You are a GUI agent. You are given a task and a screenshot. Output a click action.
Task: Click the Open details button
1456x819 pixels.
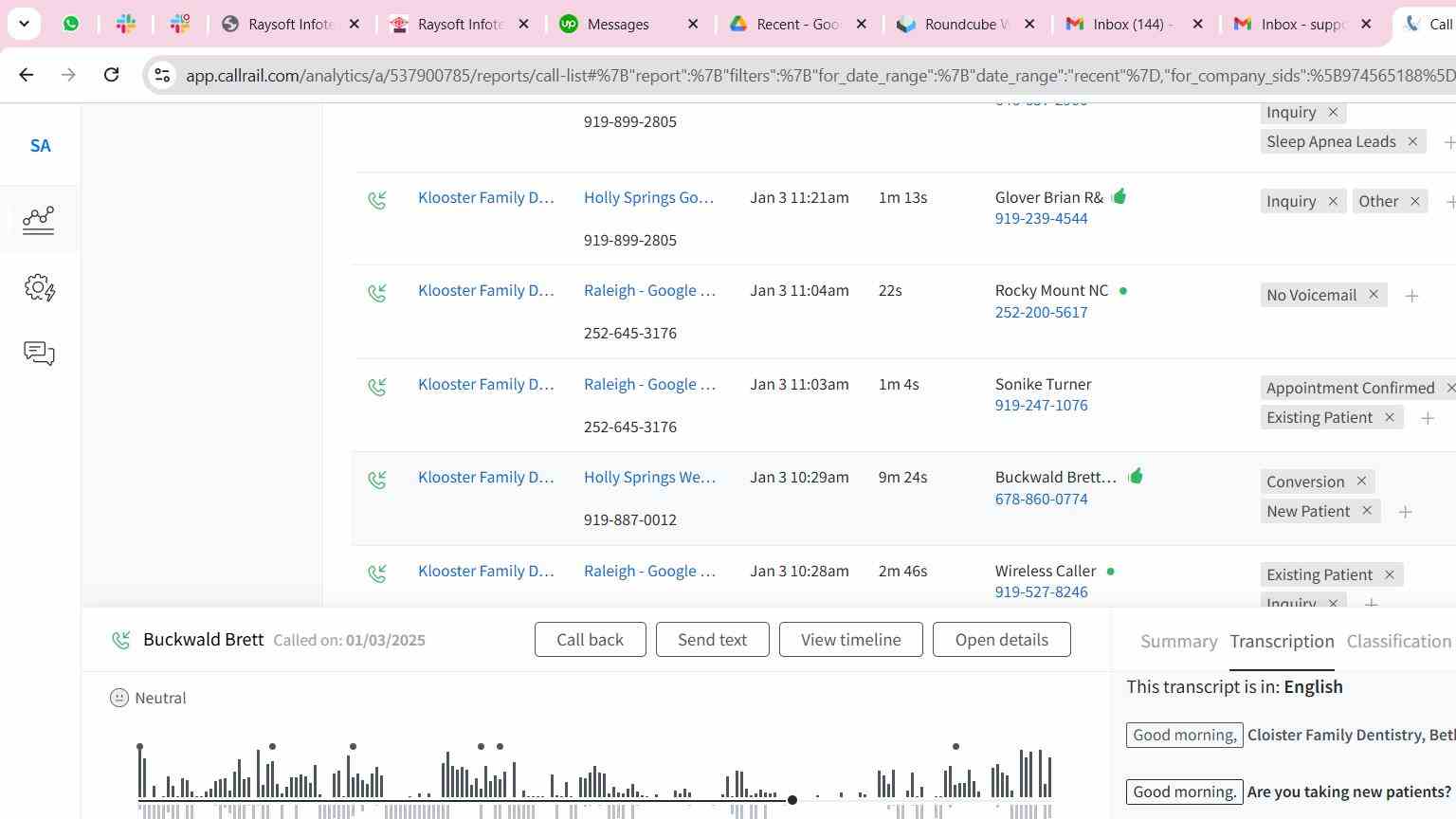tap(1001, 640)
